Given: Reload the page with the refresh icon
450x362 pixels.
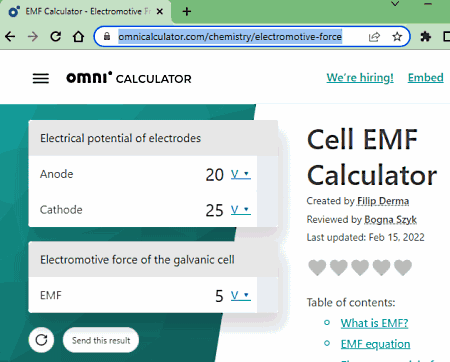Looking at the screenshot, I should 55,36.
